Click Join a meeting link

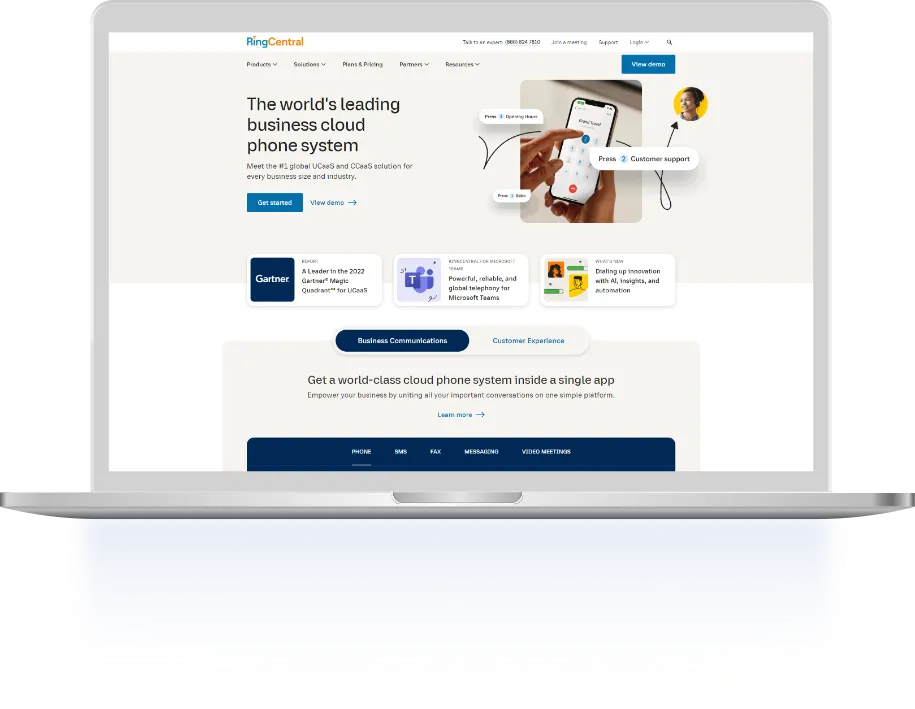point(569,42)
